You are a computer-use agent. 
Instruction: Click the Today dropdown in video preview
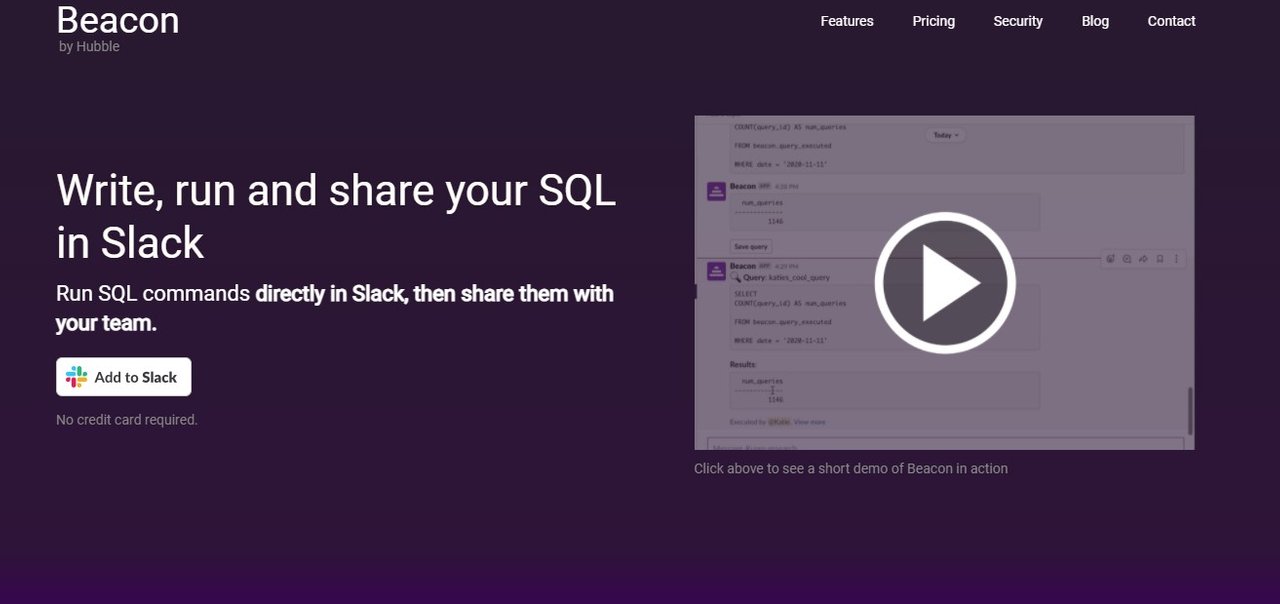coord(945,135)
